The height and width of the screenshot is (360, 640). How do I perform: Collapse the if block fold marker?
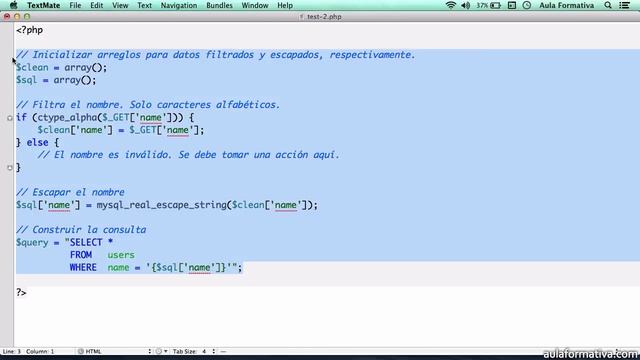pos(10,118)
